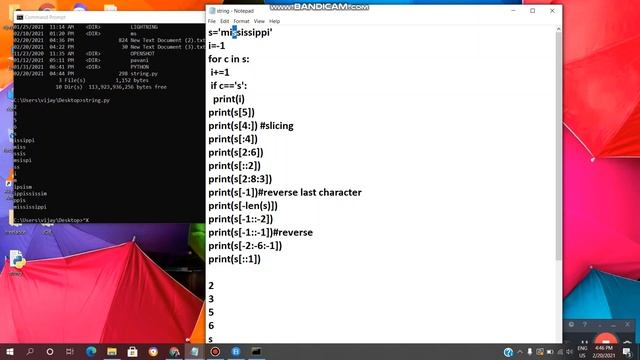Click the line print(s[2:6])
This screenshot has width=640, height=360.
coord(236,152)
